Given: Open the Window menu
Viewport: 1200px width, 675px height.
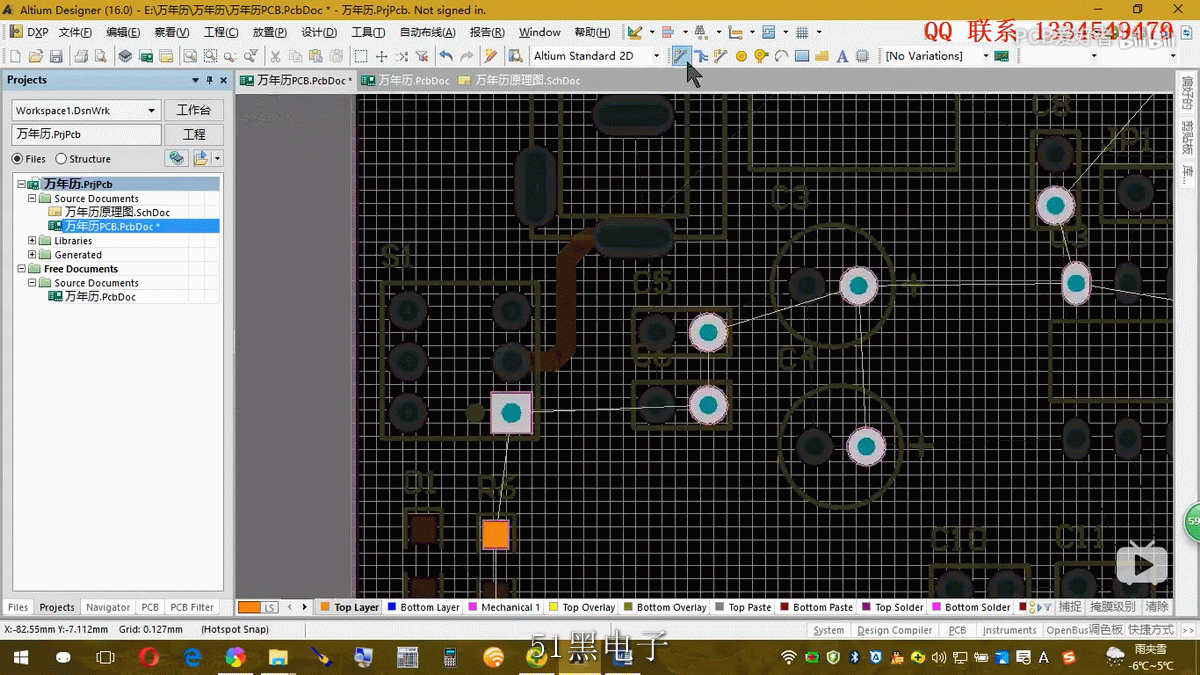Looking at the screenshot, I should [540, 32].
